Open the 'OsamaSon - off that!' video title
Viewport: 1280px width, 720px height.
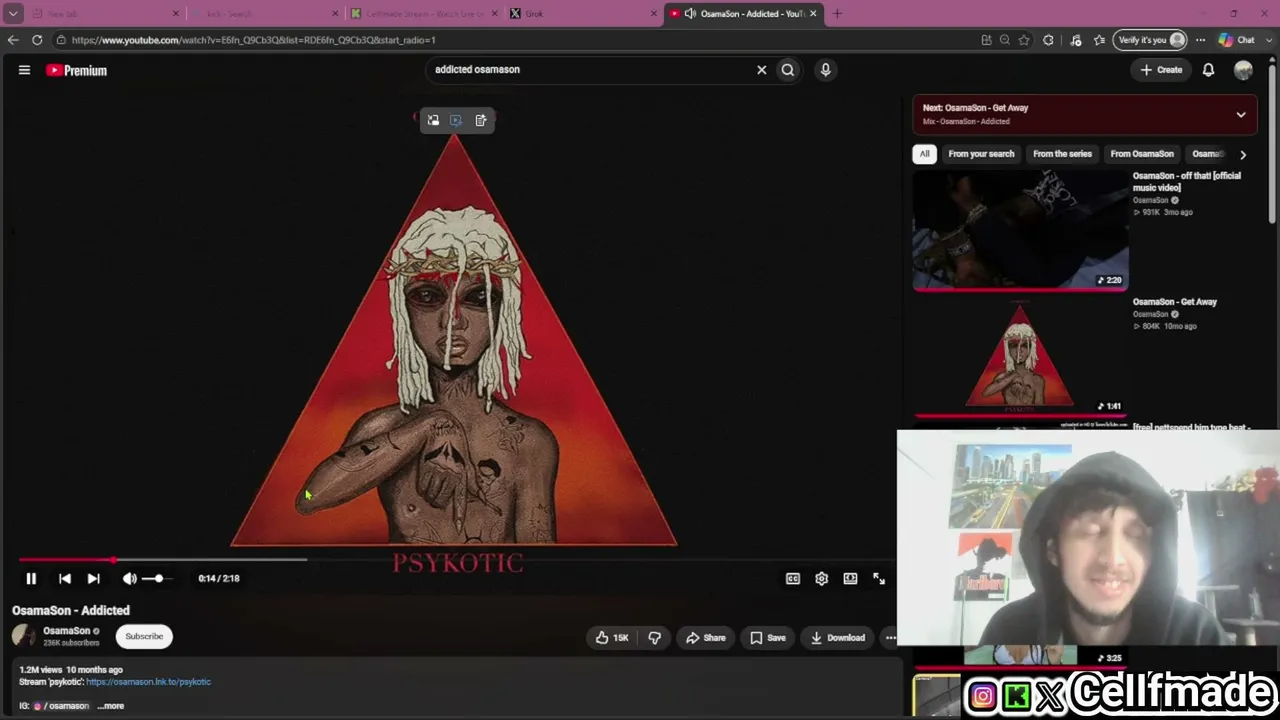[1187, 181]
